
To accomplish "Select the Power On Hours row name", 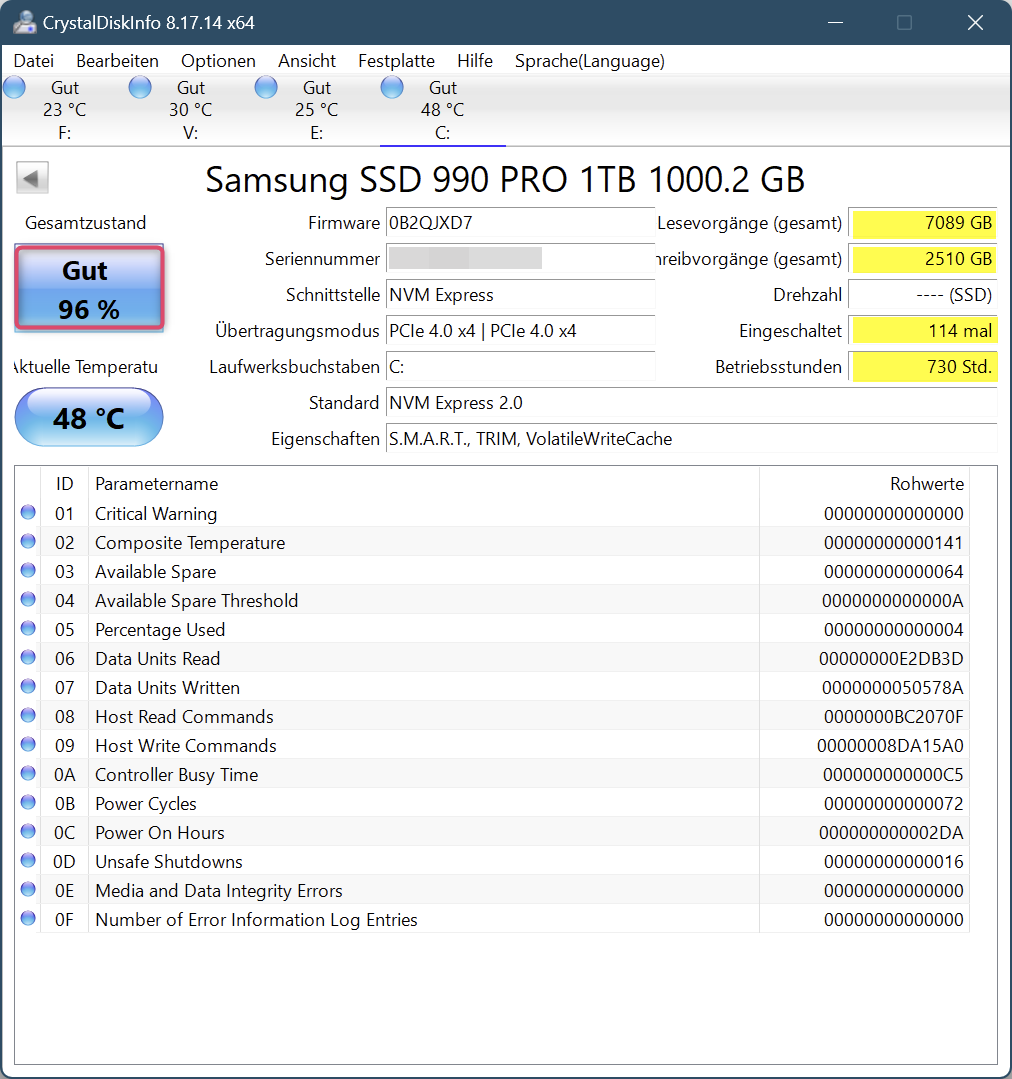I will (x=160, y=833).
